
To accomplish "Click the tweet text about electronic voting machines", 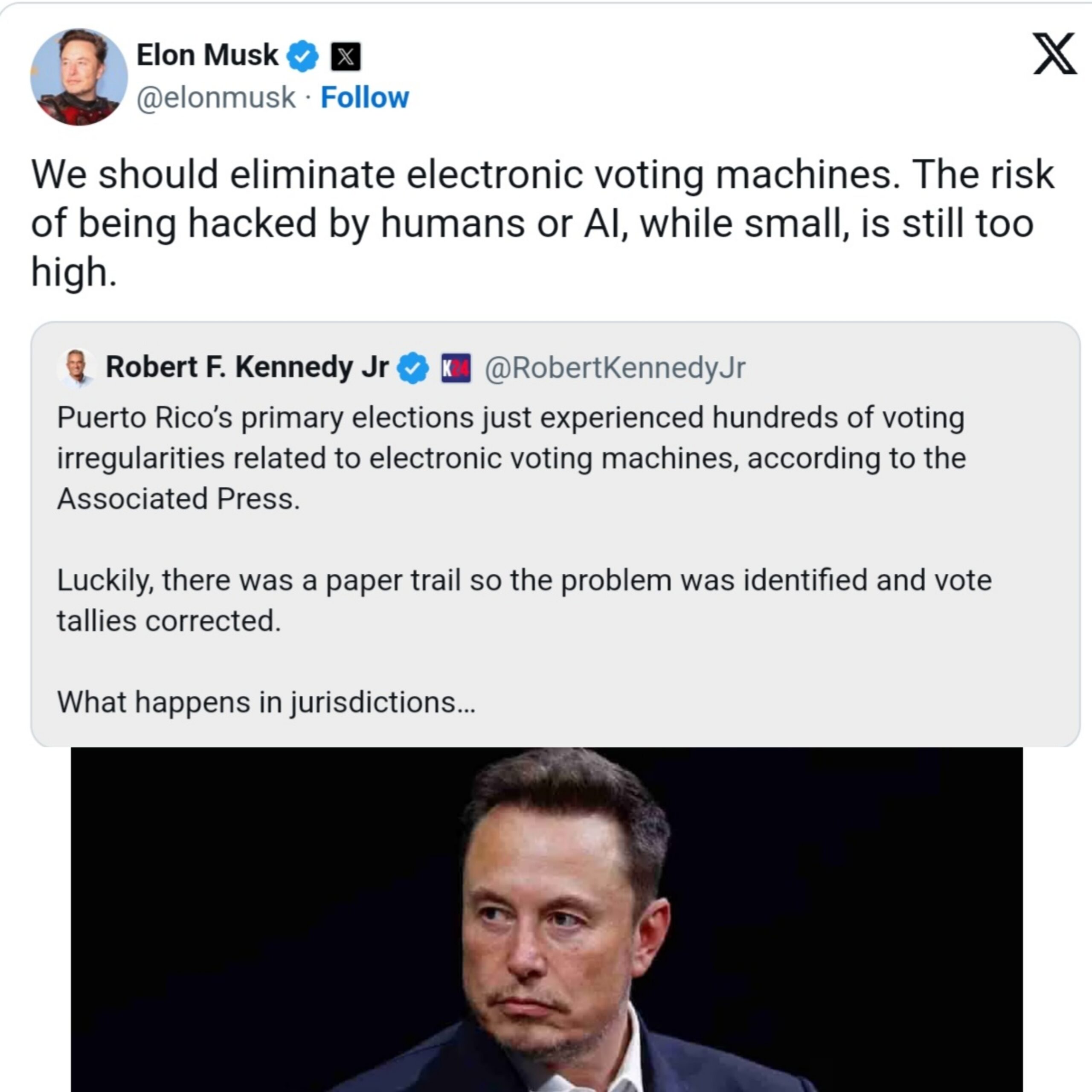I will click(x=543, y=221).
